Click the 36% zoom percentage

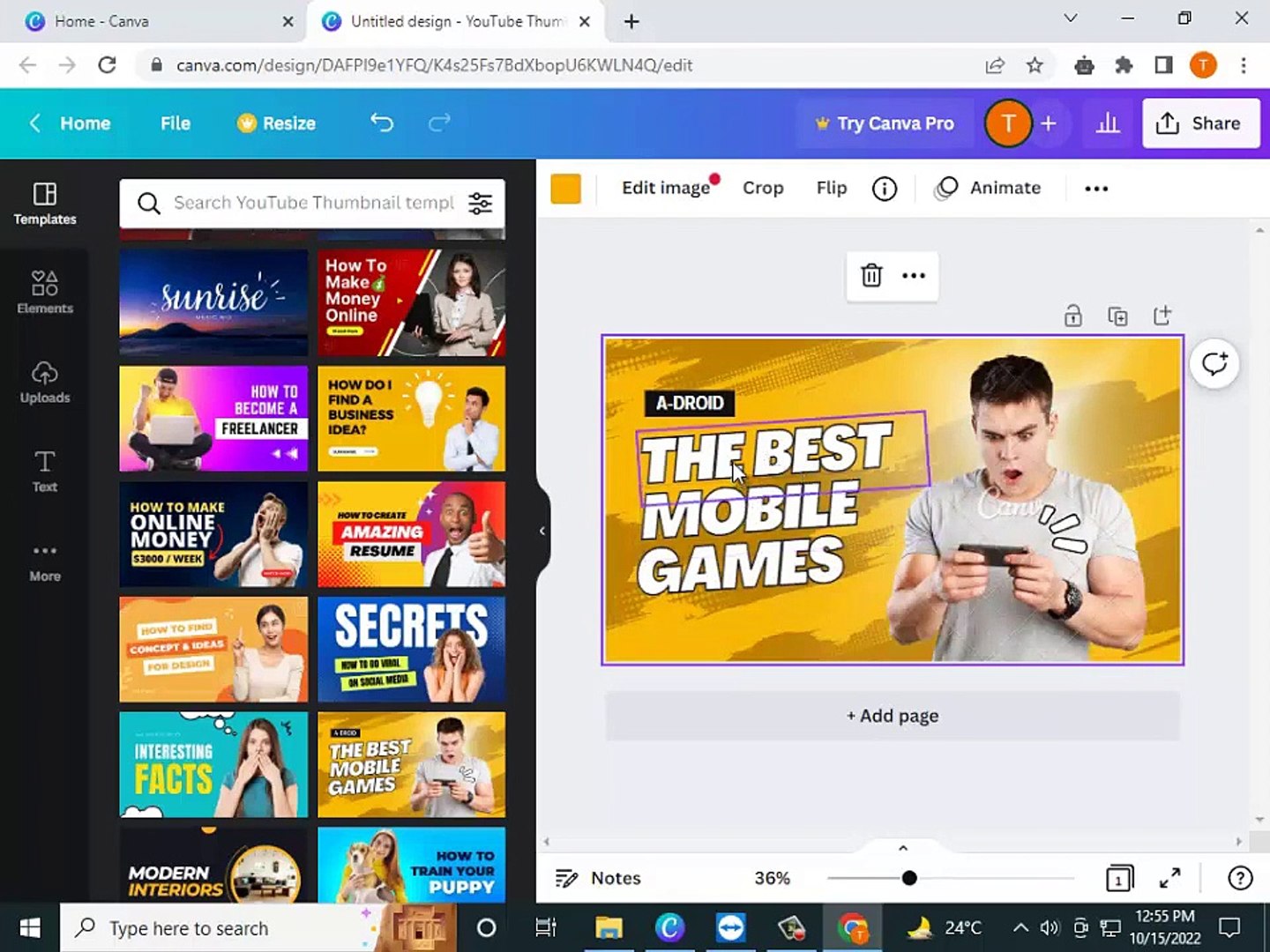click(772, 878)
